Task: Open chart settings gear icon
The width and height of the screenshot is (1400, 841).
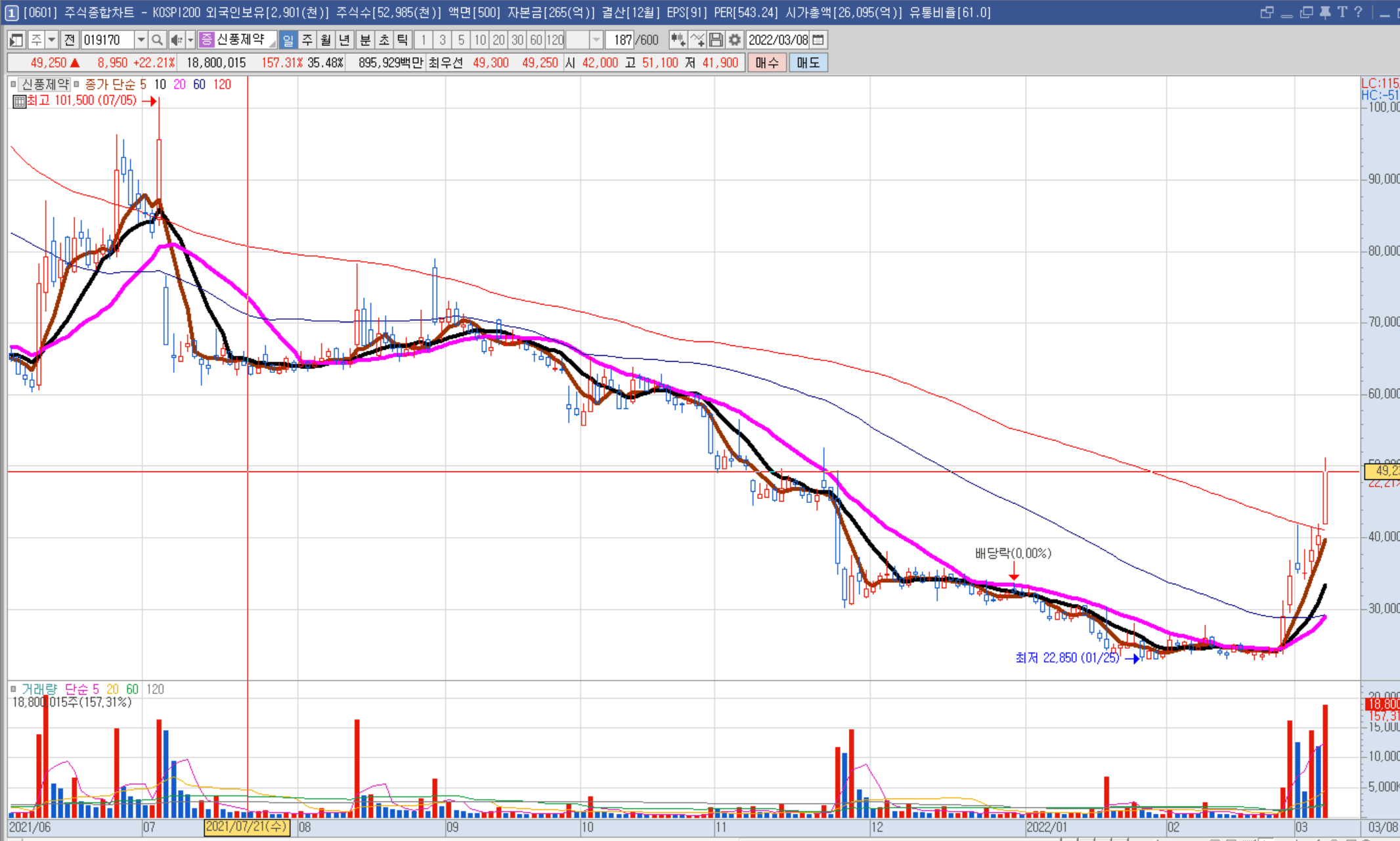Action: click(x=735, y=40)
